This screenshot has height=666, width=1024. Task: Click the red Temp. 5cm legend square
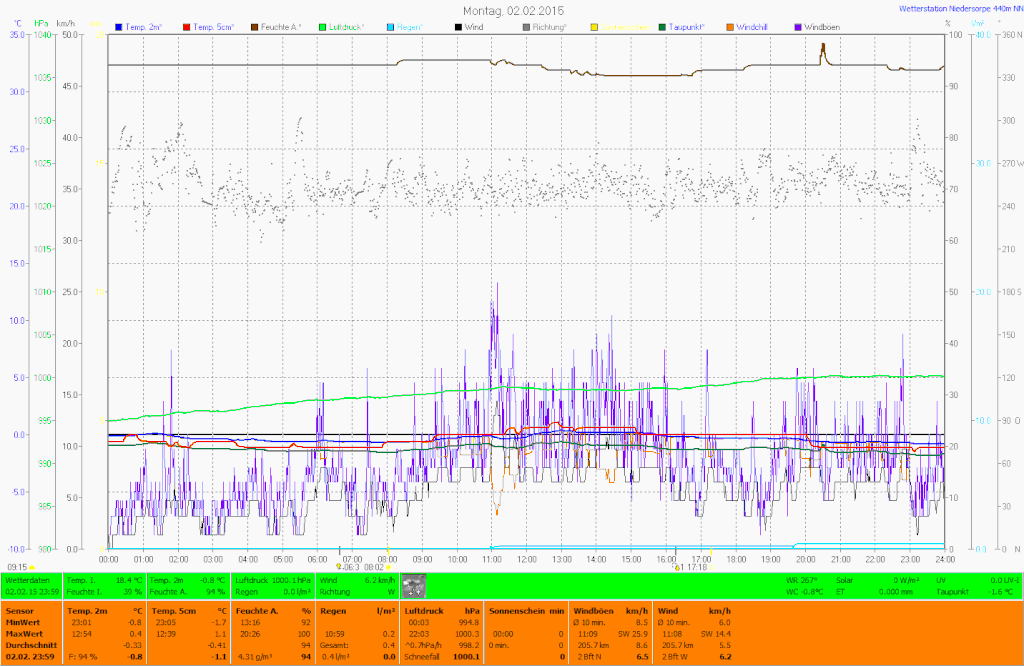tap(188, 26)
